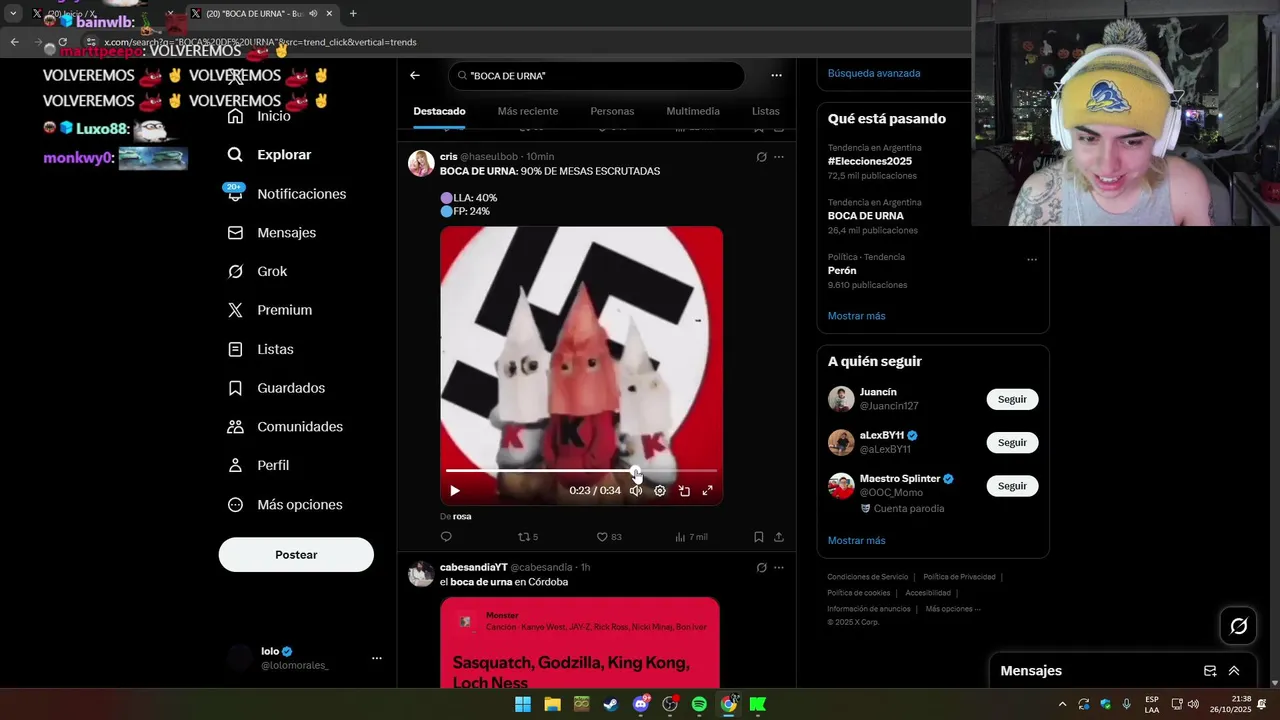Viewport: 1280px width, 720px height.
Task: Open more options for the Perón trend
Action: pos(1032,260)
